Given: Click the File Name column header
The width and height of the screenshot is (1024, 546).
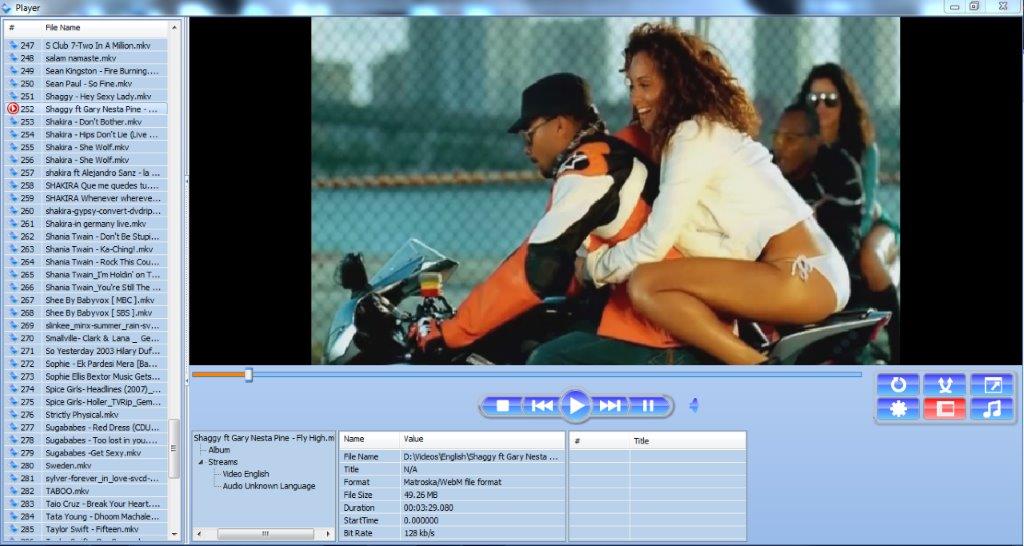Looking at the screenshot, I should (63, 27).
